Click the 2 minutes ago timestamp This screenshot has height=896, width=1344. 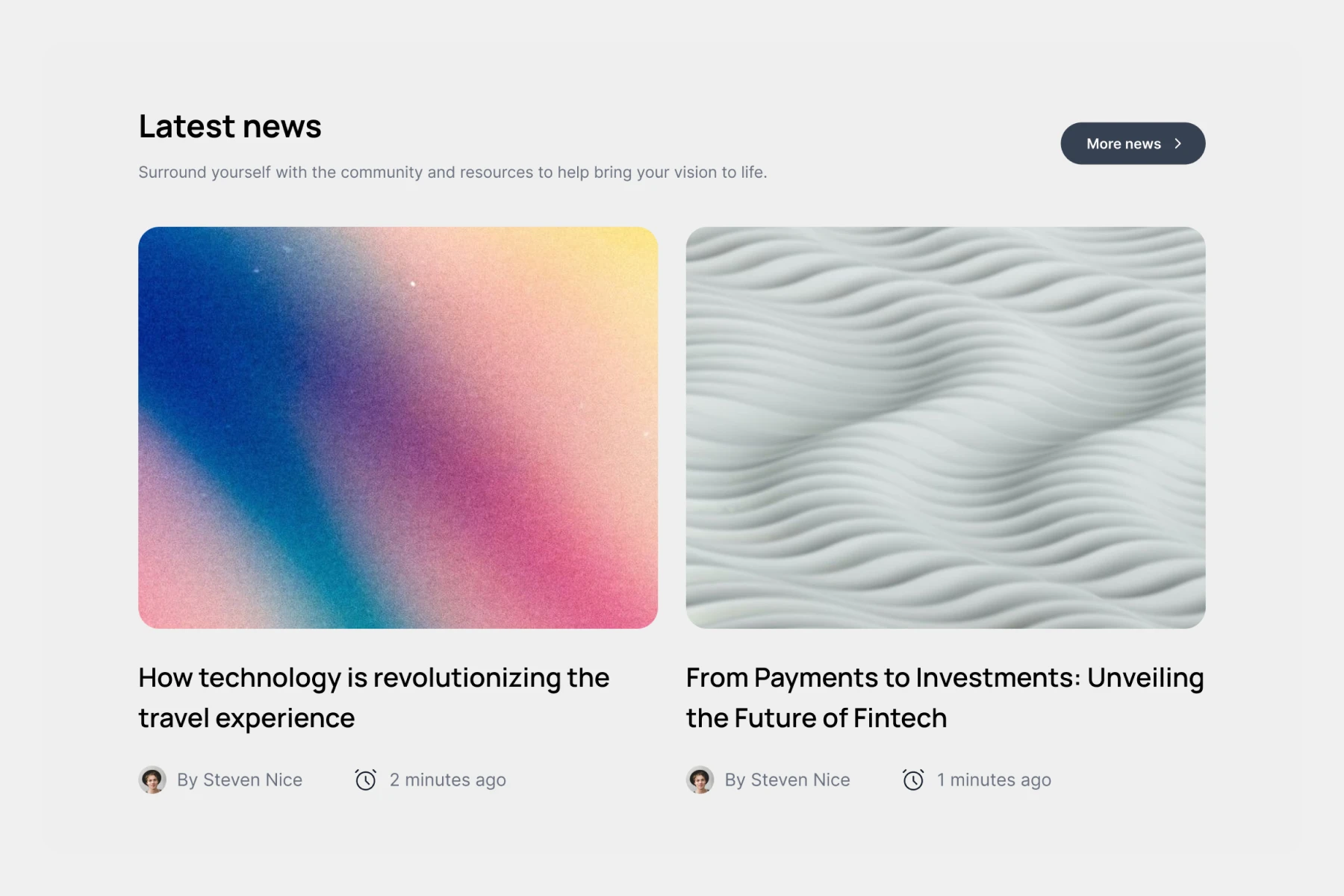click(448, 780)
